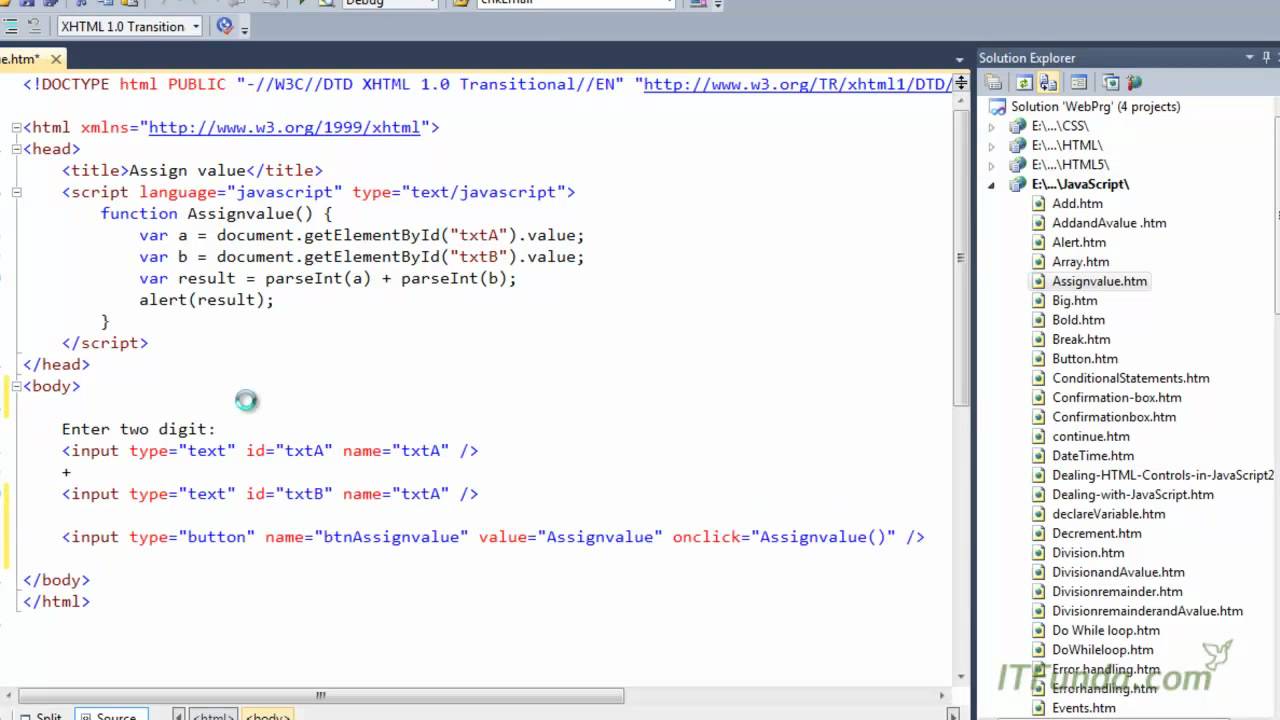Expand the E:\...\CSS\ project node
1280x720 pixels.
[992, 127]
